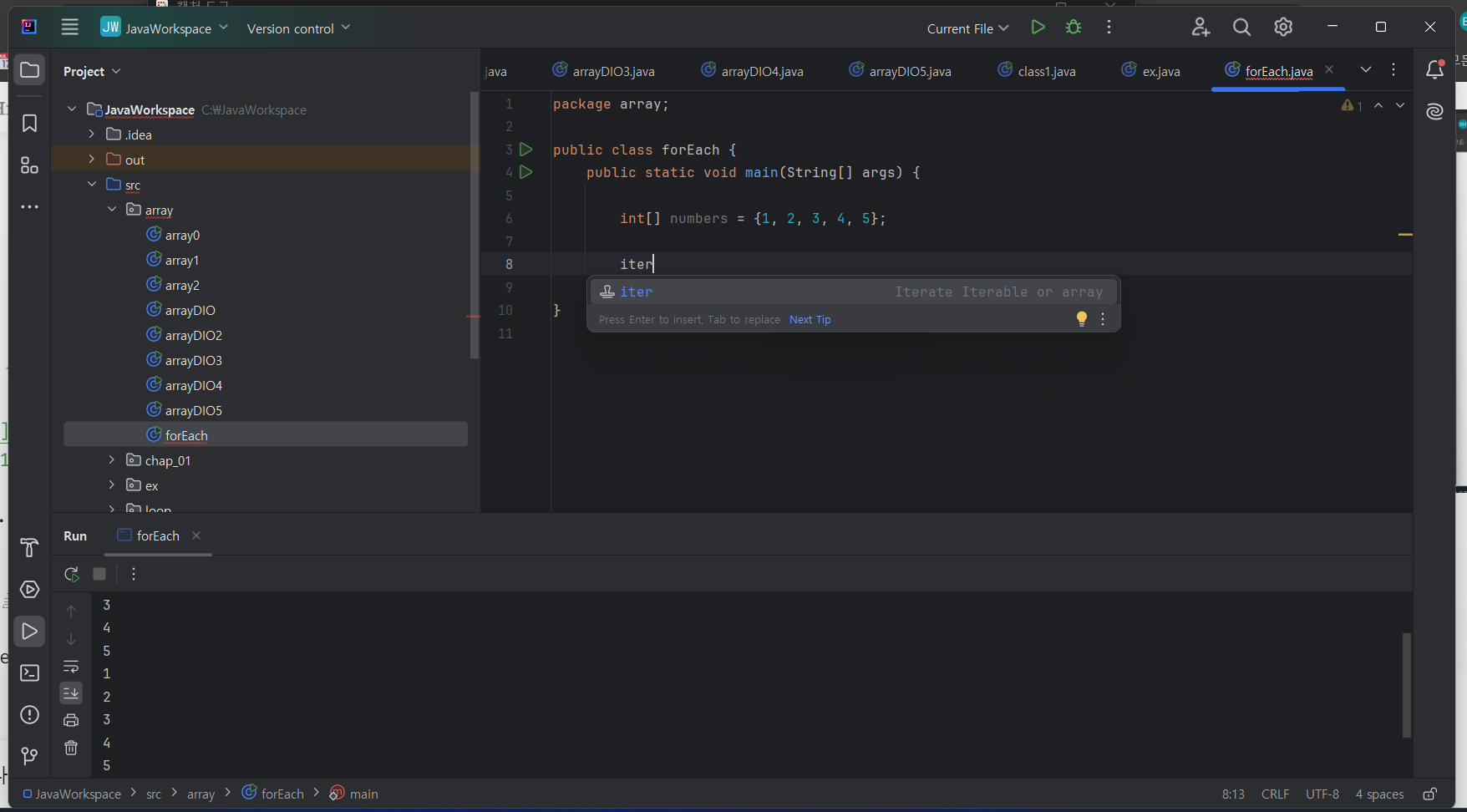This screenshot has width=1467, height=812.
Task: Show more tool windows ellipsis
Action: [29, 206]
